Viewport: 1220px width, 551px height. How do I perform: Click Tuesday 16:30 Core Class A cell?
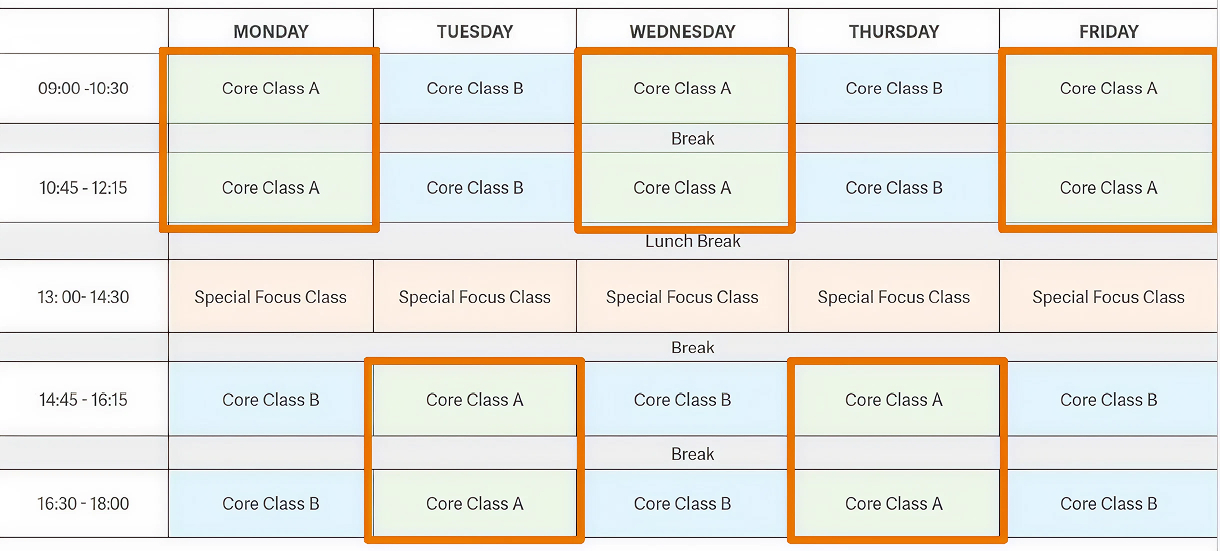(x=475, y=504)
